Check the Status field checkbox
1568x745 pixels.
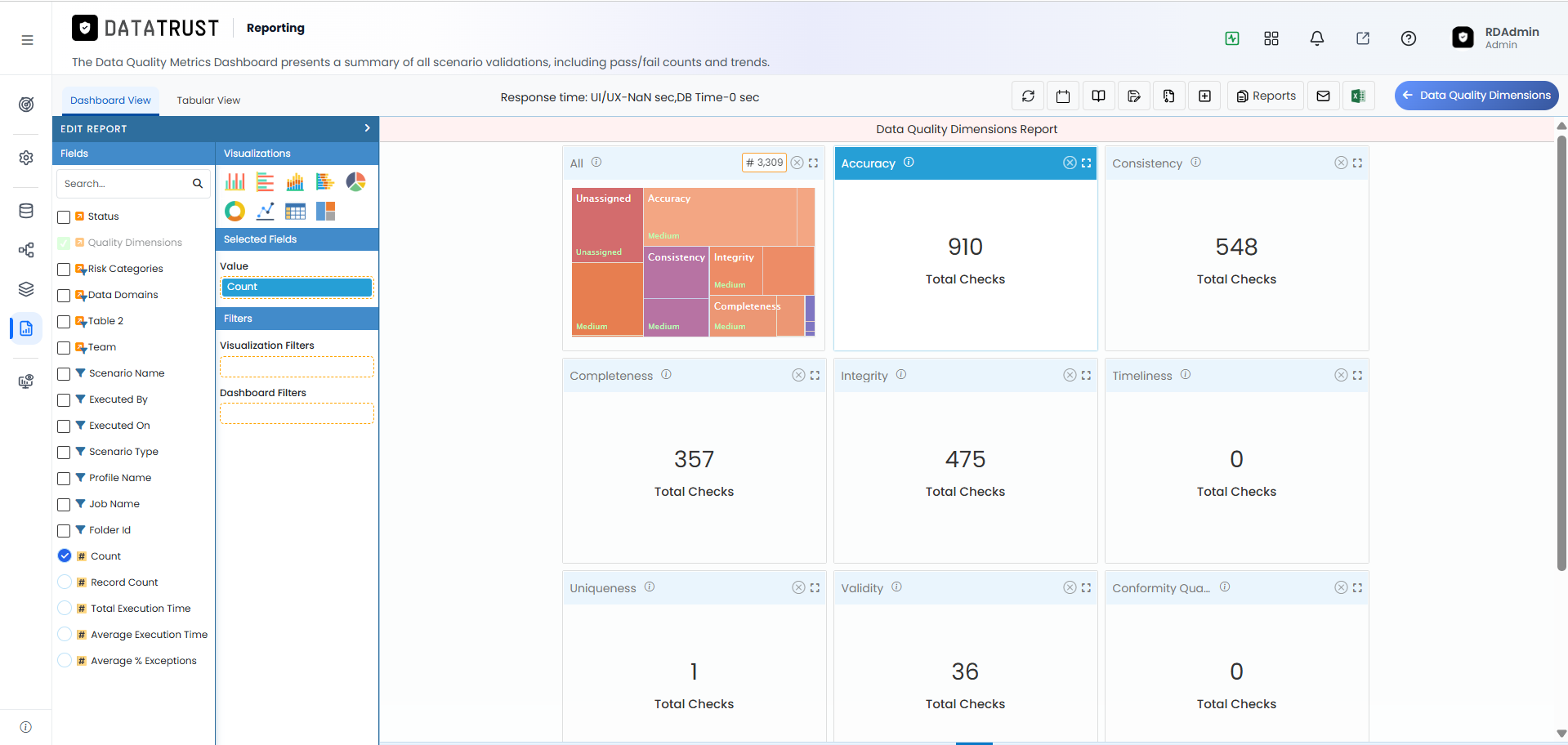(64, 217)
